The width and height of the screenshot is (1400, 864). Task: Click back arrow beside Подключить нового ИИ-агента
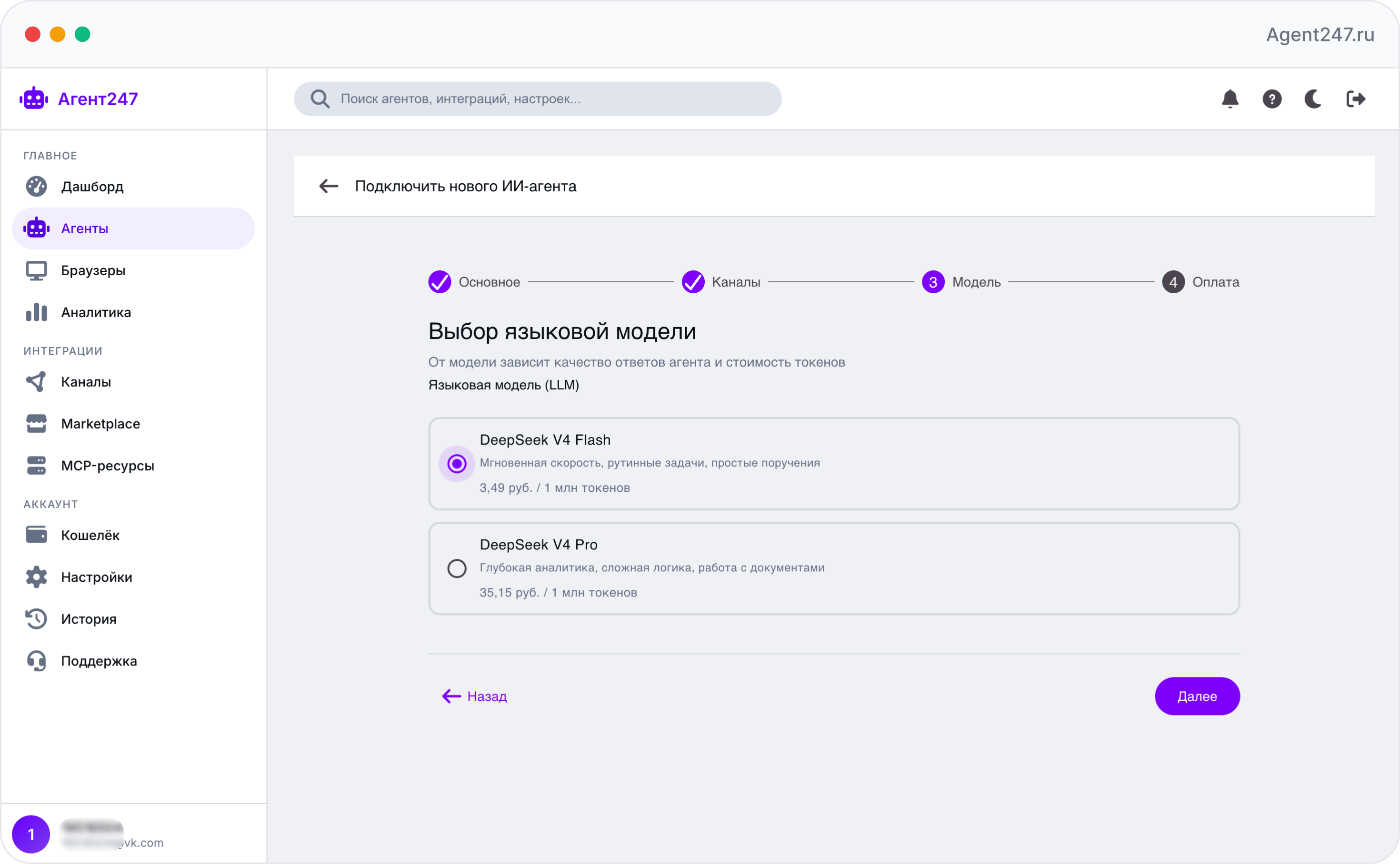[329, 186]
